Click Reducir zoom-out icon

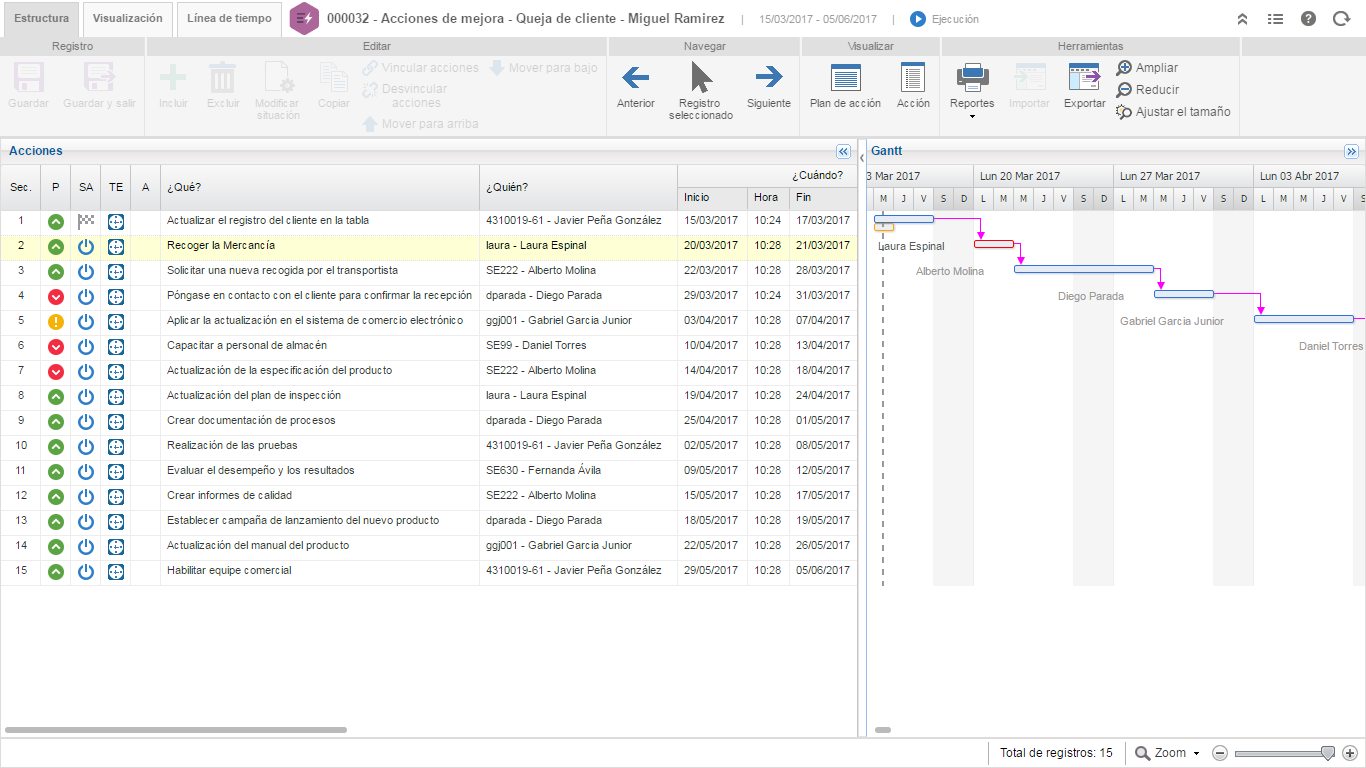pyautogui.click(x=1124, y=90)
